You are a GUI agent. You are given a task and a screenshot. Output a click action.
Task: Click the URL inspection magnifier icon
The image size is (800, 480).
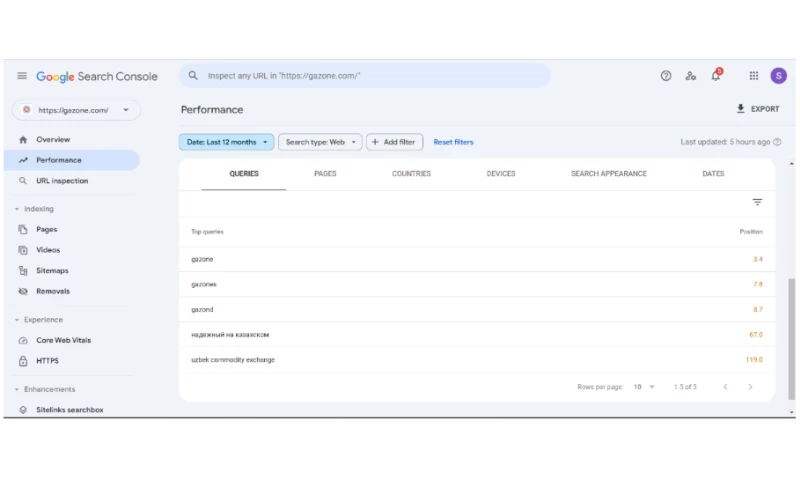23,181
